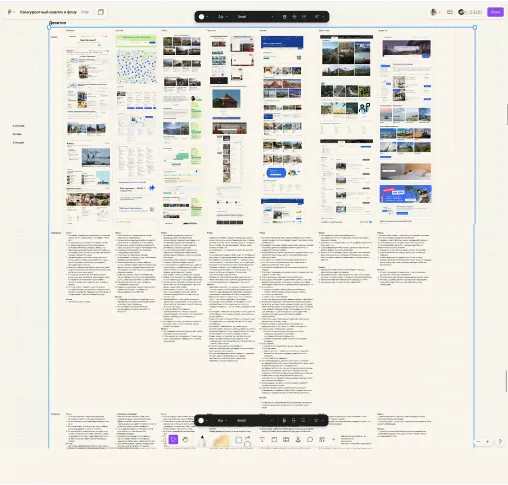
Task: Open the Aa font dropdown in top text toolbar
Action: coord(222,17)
